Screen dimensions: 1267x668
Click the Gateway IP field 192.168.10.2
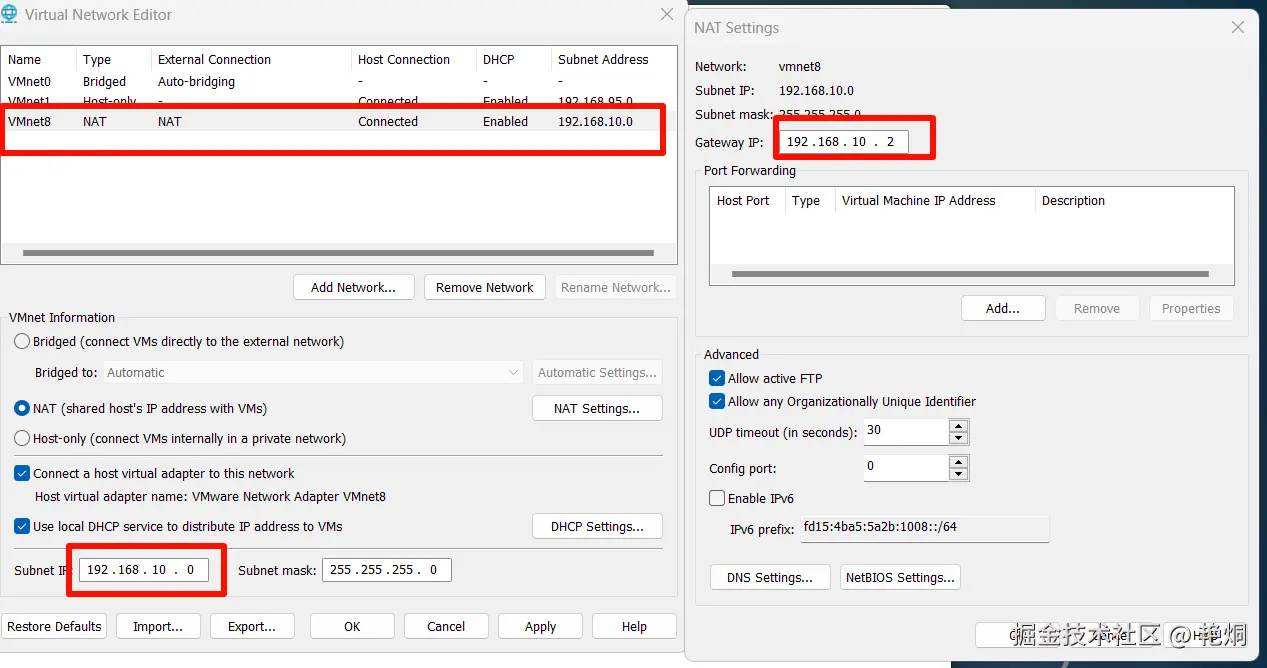tap(844, 142)
